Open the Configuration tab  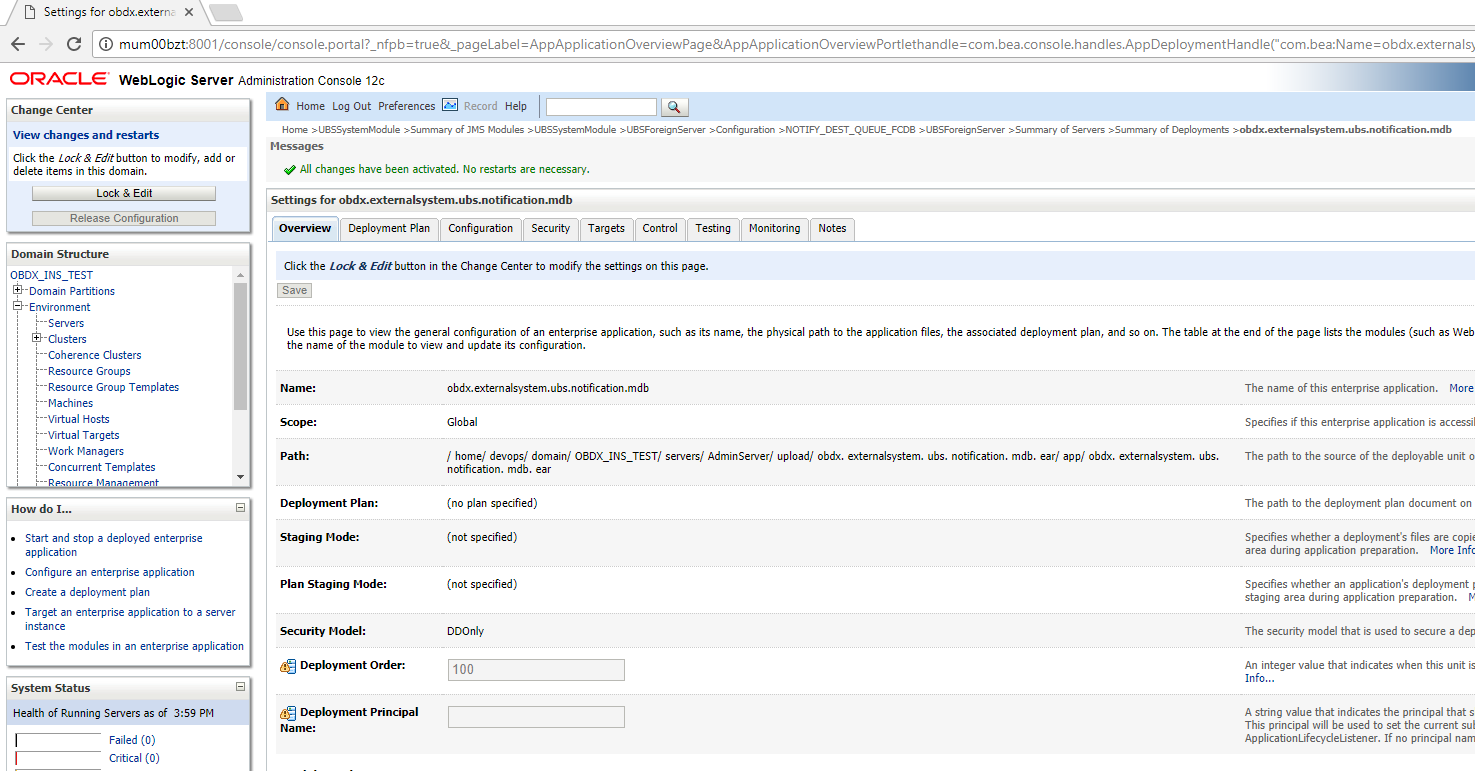click(x=480, y=229)
